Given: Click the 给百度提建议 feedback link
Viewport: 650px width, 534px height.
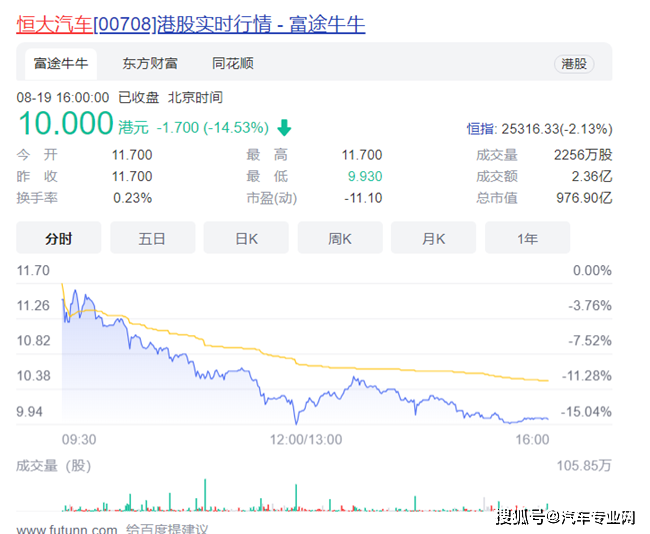Looking at the screenshot, I should 167,529.
